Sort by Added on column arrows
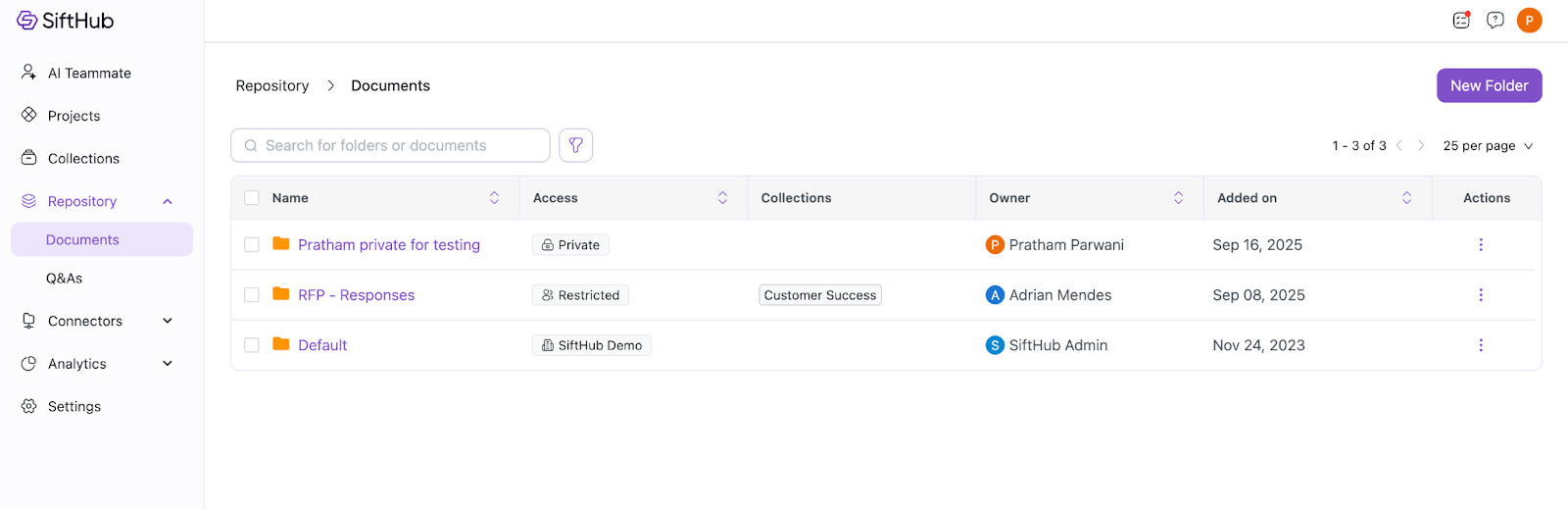This screenshot has height=510, width=1568. (1406, 198)
